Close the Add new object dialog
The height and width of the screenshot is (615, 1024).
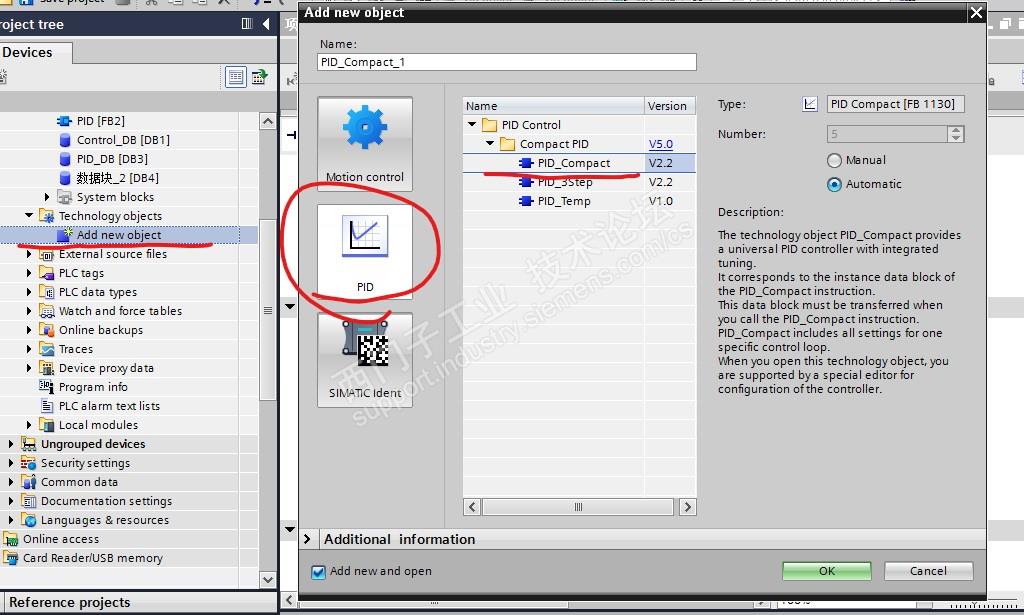coord(976,12)
